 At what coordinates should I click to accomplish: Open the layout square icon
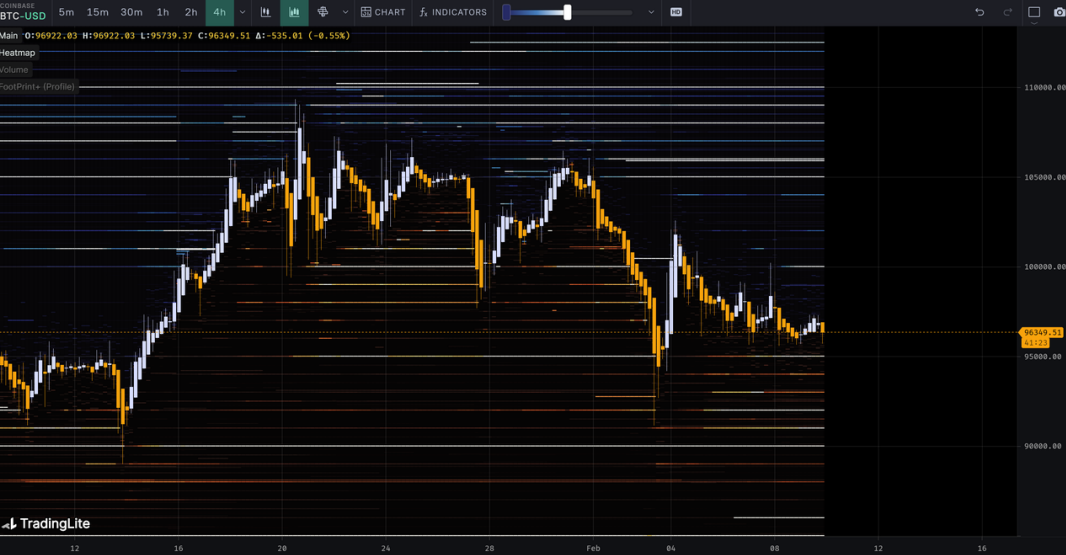pos(1034,12)
